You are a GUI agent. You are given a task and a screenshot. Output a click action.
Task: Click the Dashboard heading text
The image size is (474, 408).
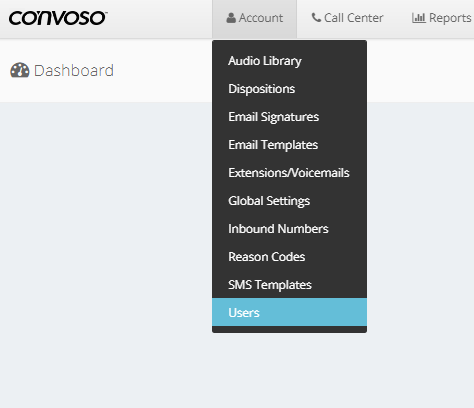point(74,71)
